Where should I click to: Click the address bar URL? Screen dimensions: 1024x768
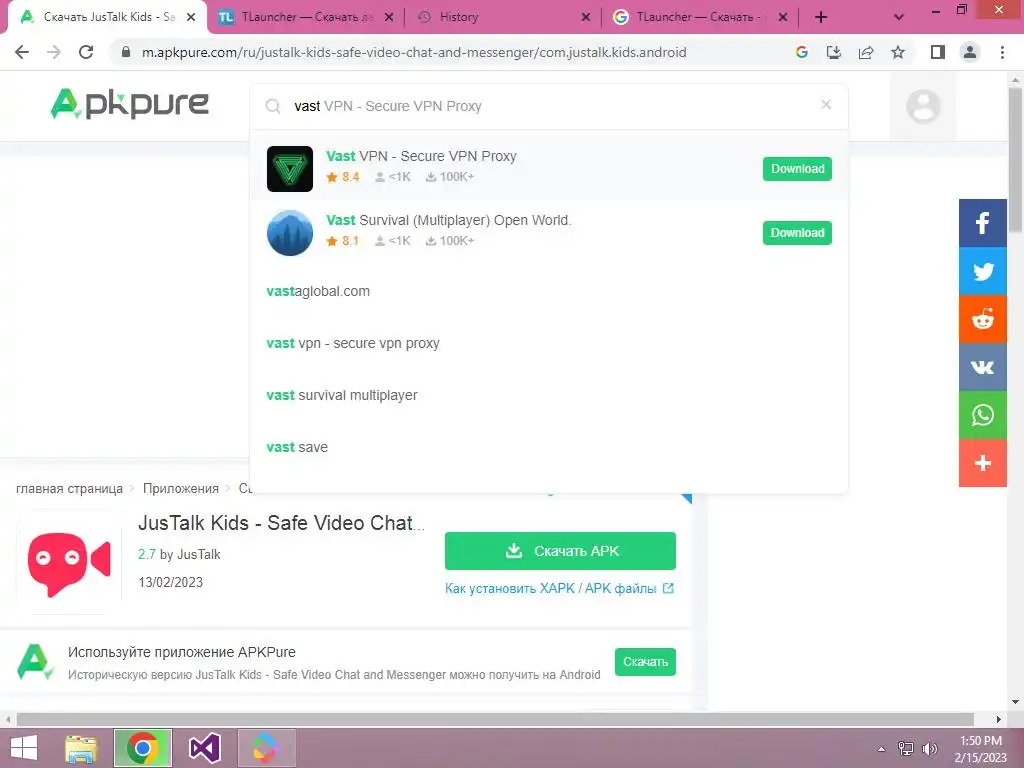(414, 52)
